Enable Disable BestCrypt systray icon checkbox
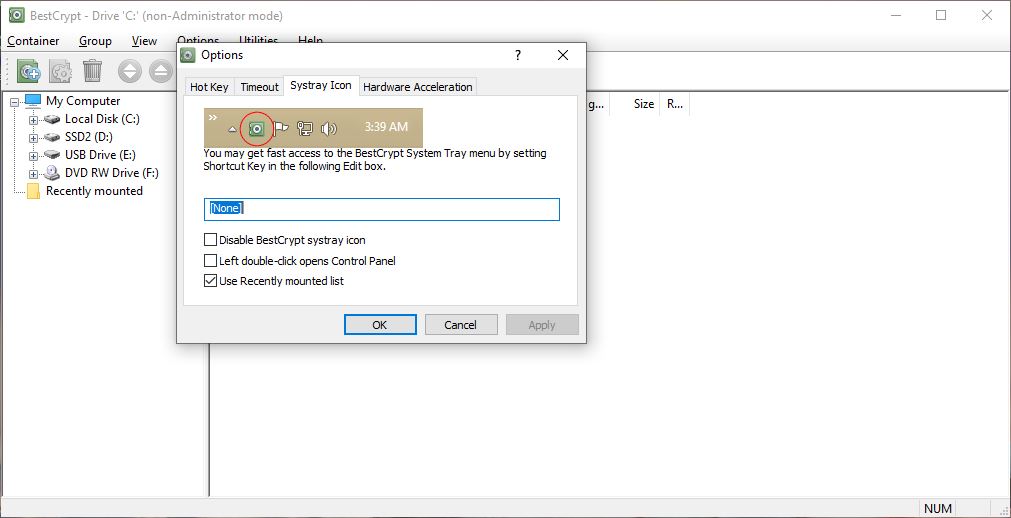Image resolution: width=1011 pixels, height=518 pixels. (211, 240)
